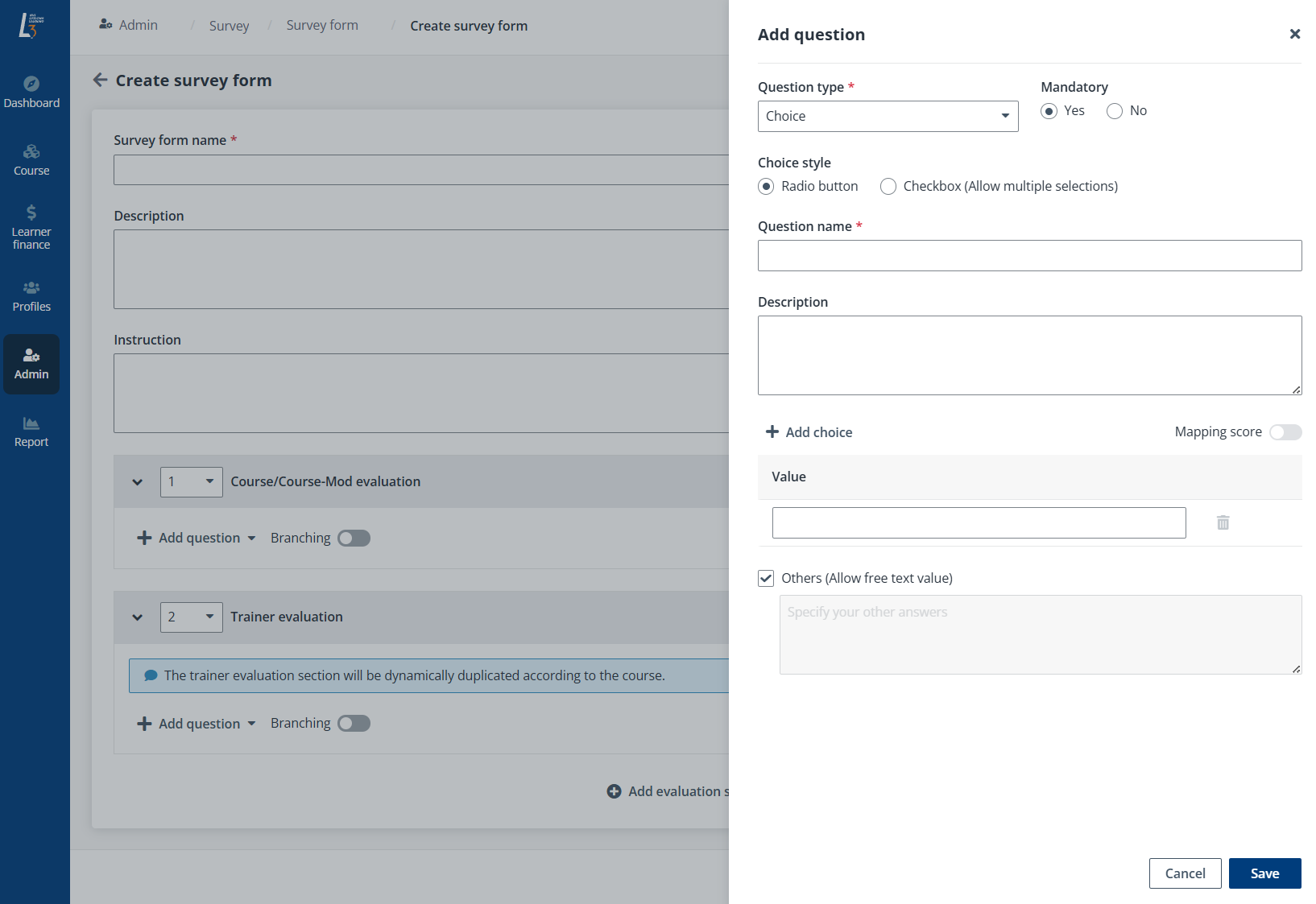1316x904 pixels.
Task: Type in the Question name field
Action: 1029,255
